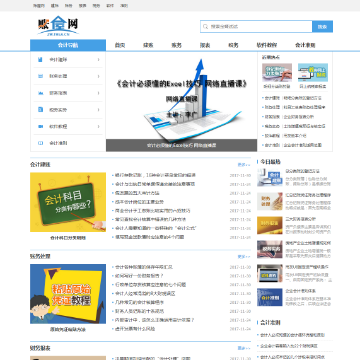Viewport: 360px width, 360px height.
Task: Open 税务实务 thumbnail in 今日推荐
Action: click(270, 249)
